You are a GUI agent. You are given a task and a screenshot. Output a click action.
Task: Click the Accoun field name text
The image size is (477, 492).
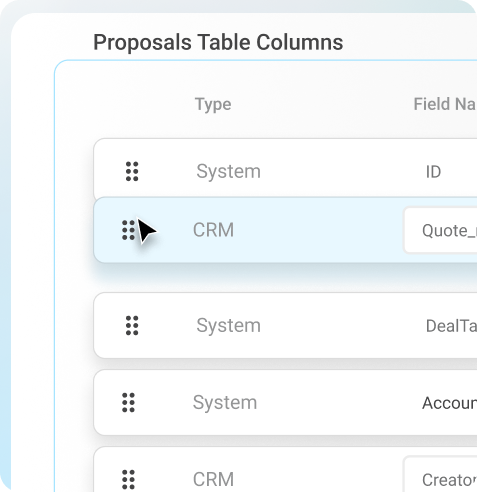pos(449,403)
